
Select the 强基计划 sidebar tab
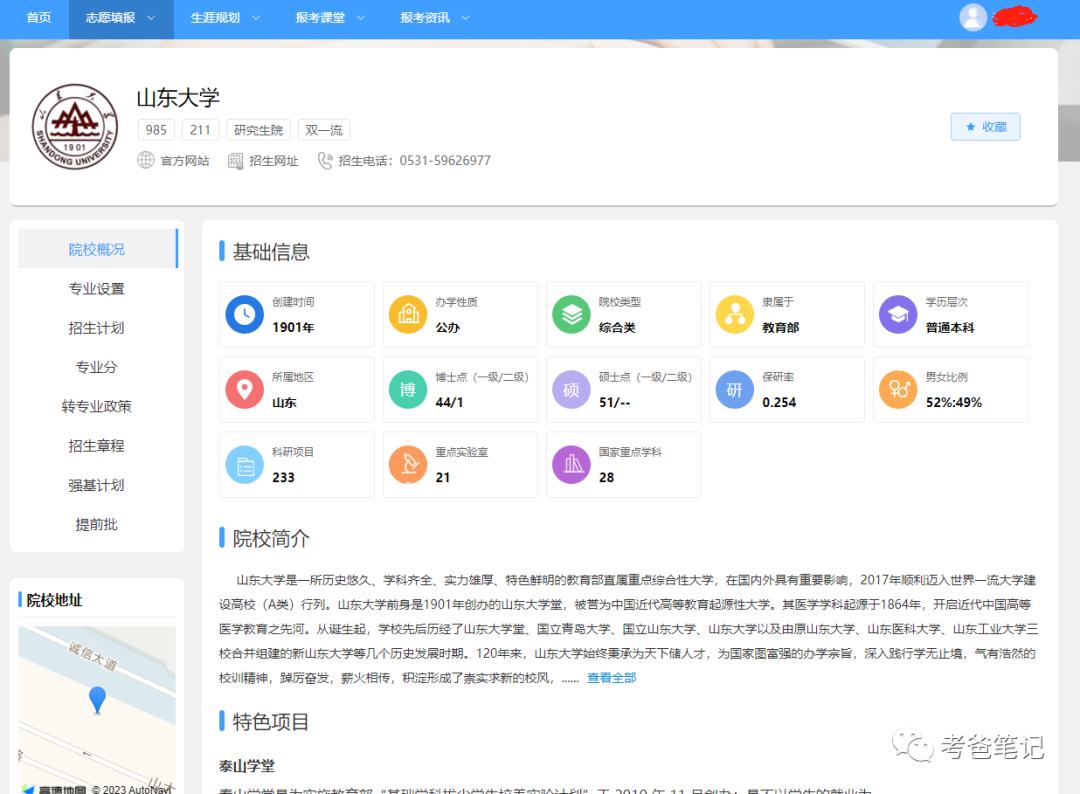pyautogui.click(x=97, y=485)
